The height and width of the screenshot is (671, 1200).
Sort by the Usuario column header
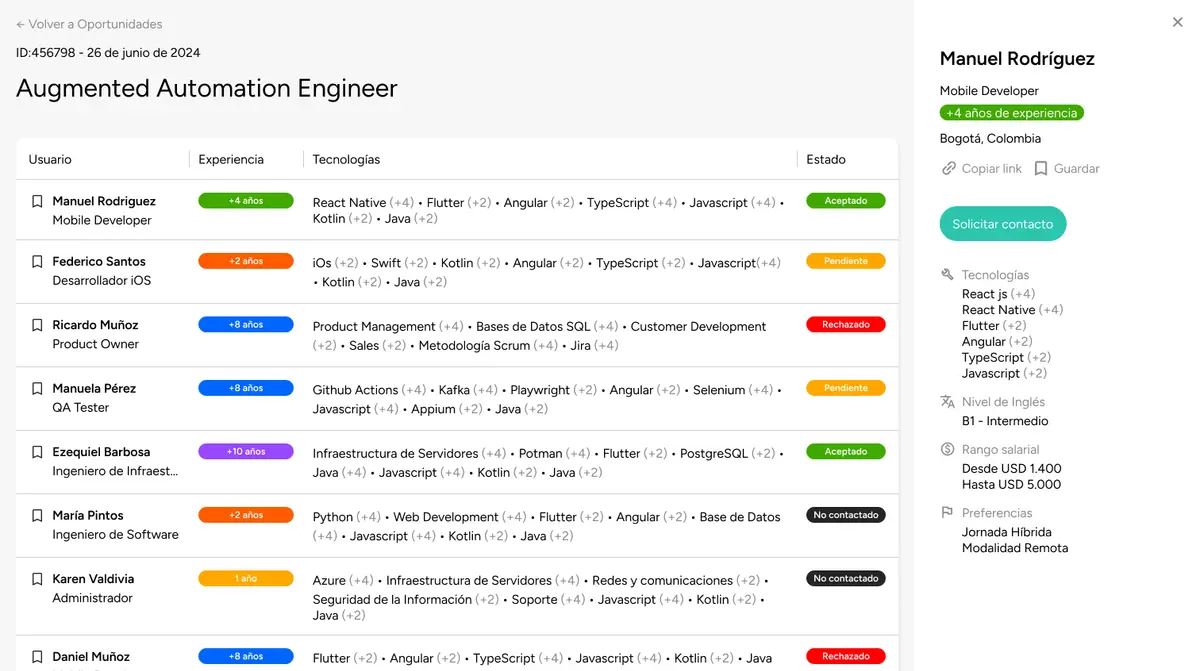coord(50,159)
